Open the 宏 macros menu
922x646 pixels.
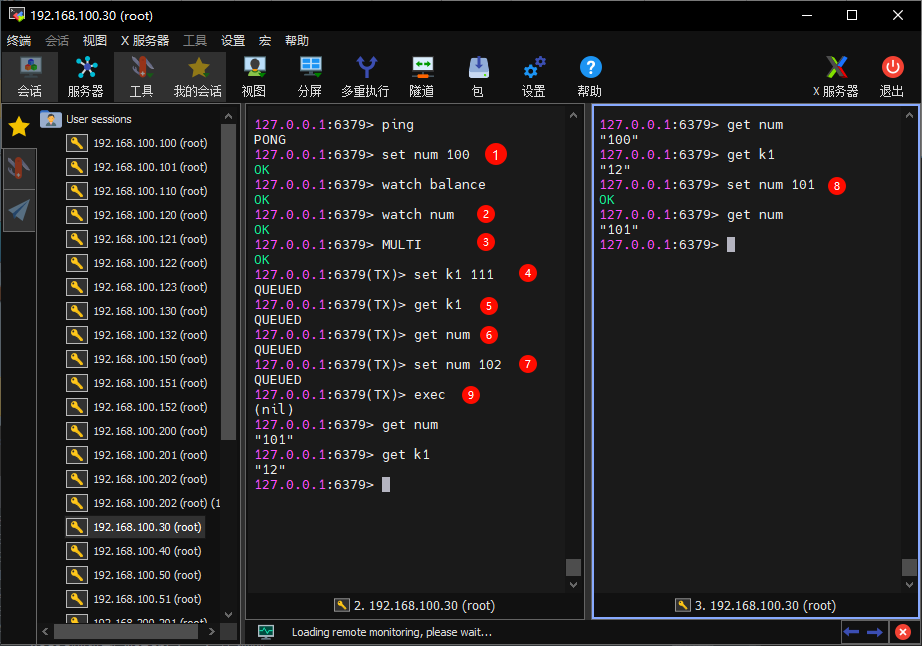pyautogui.click(x=265, y=41)
